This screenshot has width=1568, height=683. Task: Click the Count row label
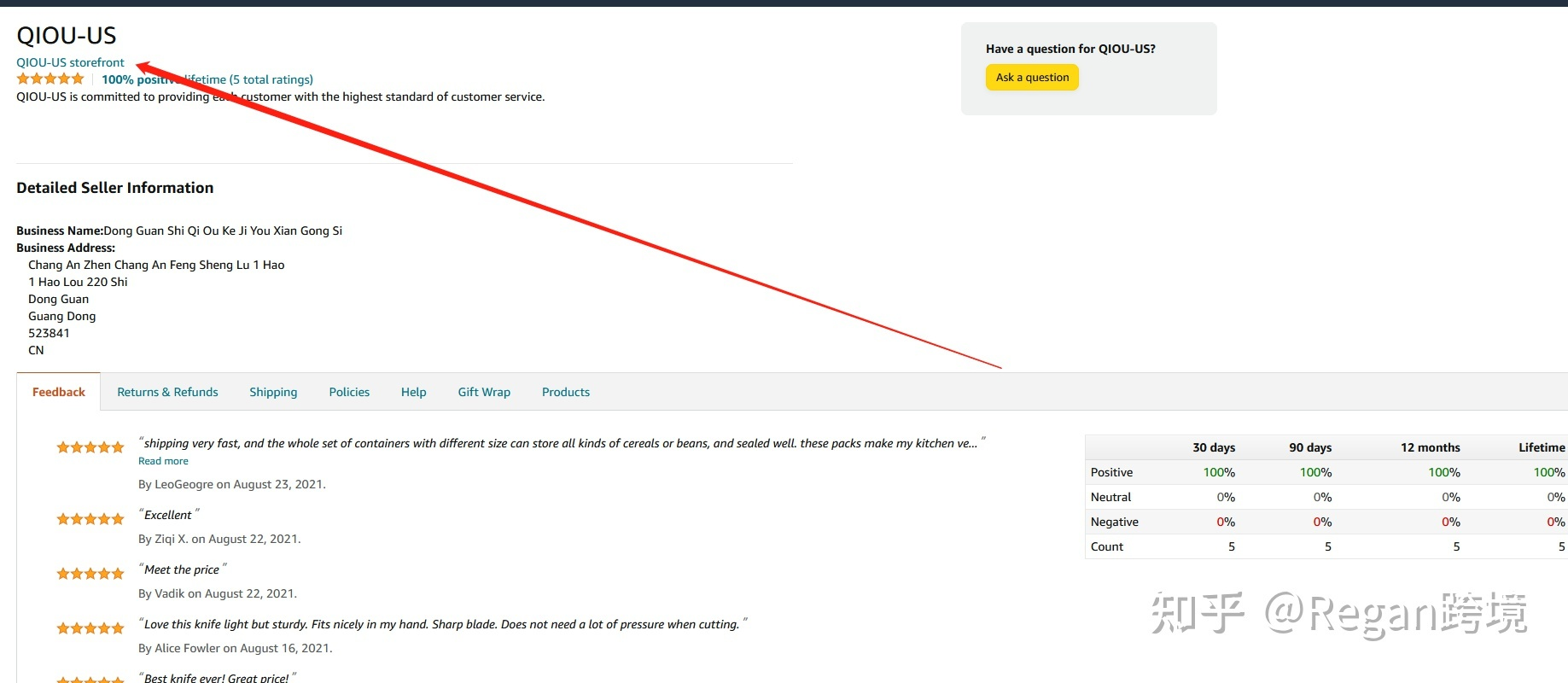tap(1107, 546)
